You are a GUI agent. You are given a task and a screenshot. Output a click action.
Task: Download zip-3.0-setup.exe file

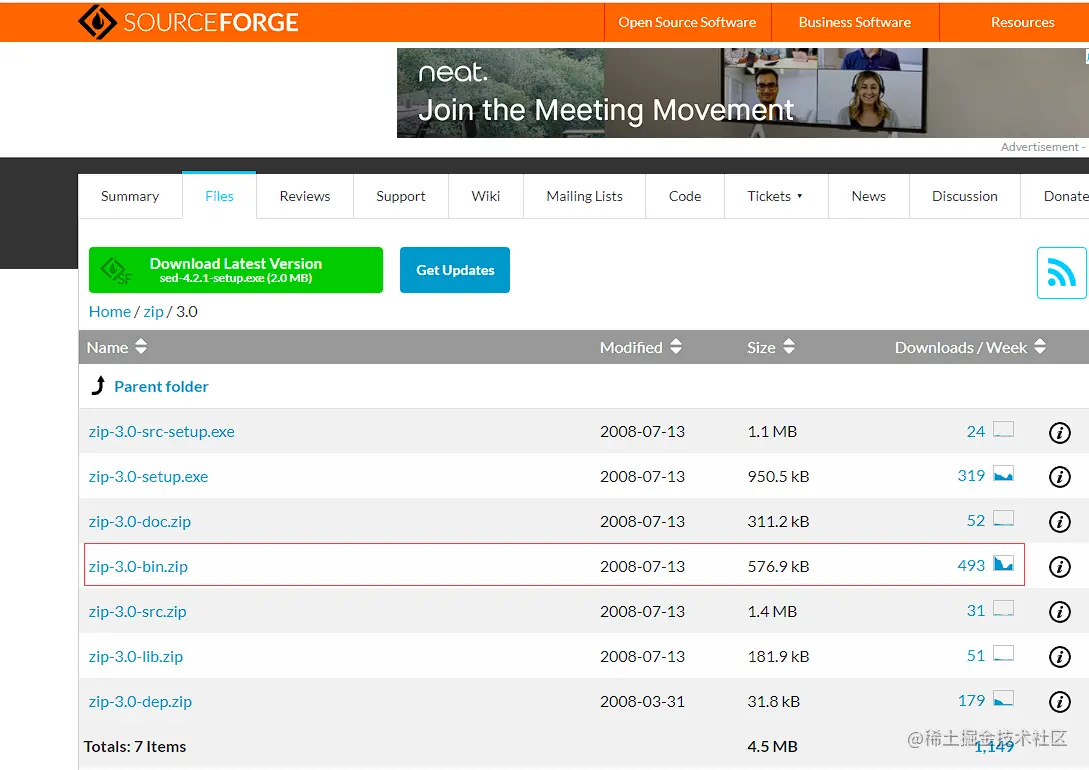pos(149,477)
